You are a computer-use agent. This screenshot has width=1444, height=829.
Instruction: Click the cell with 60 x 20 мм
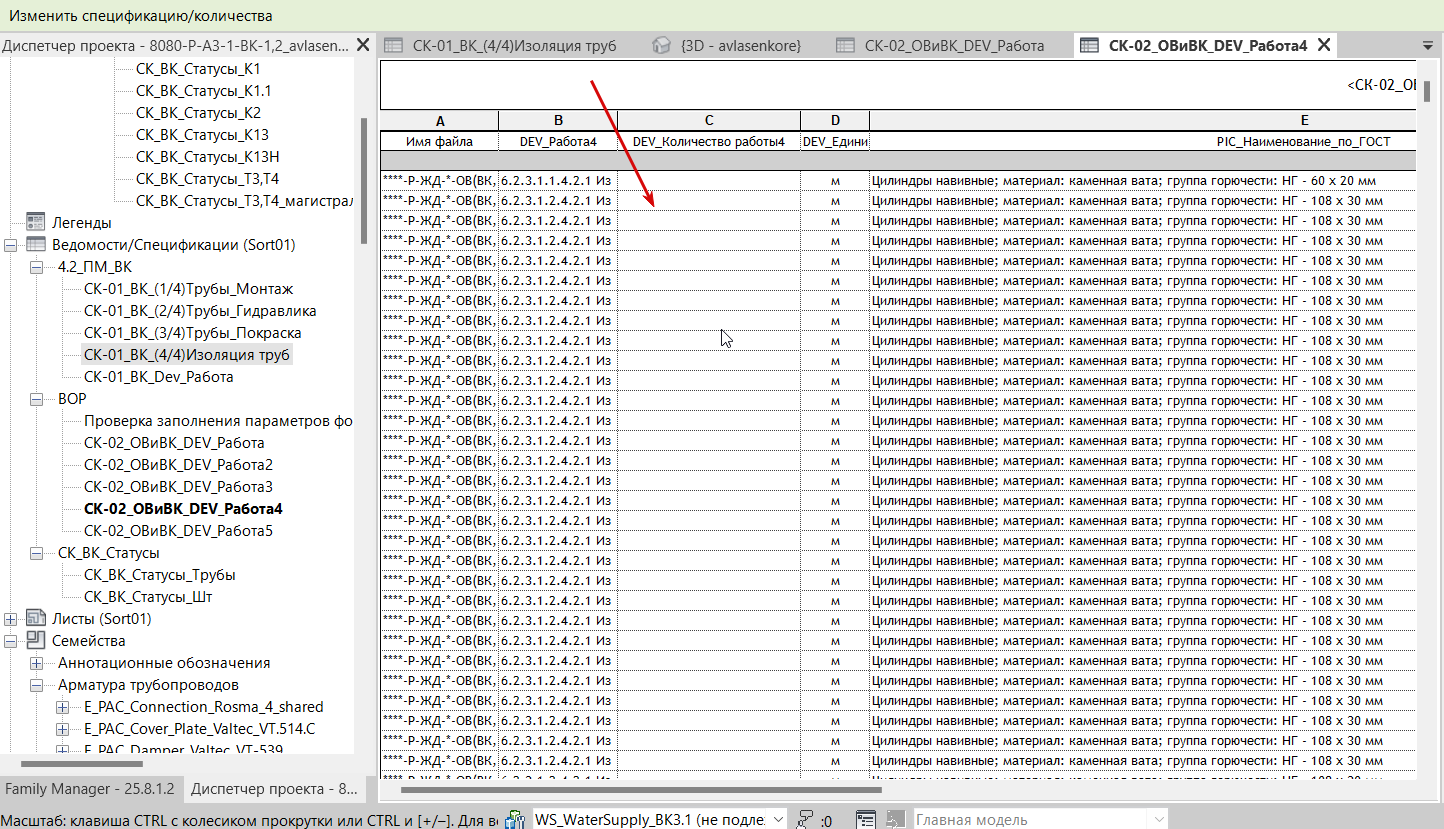pos(1143,181)
